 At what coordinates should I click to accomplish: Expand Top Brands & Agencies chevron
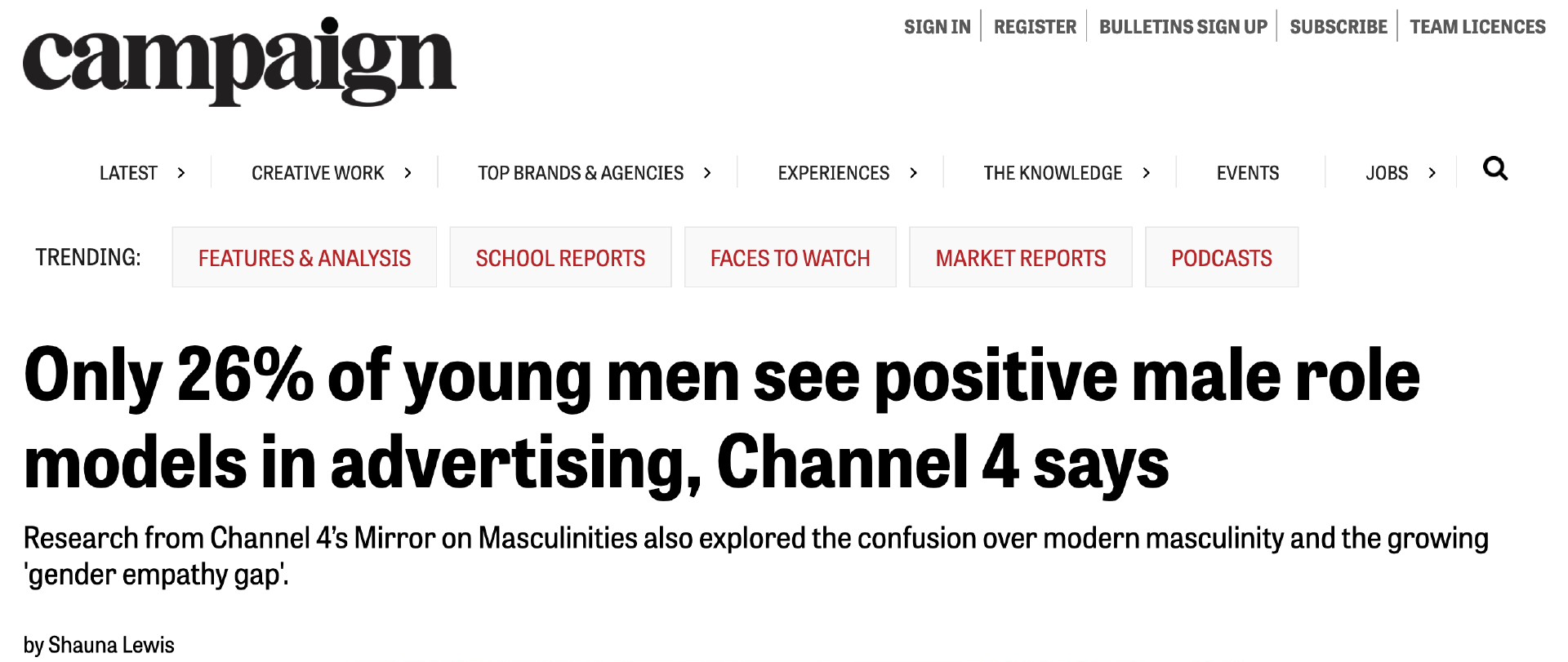[x=707, y=173]
